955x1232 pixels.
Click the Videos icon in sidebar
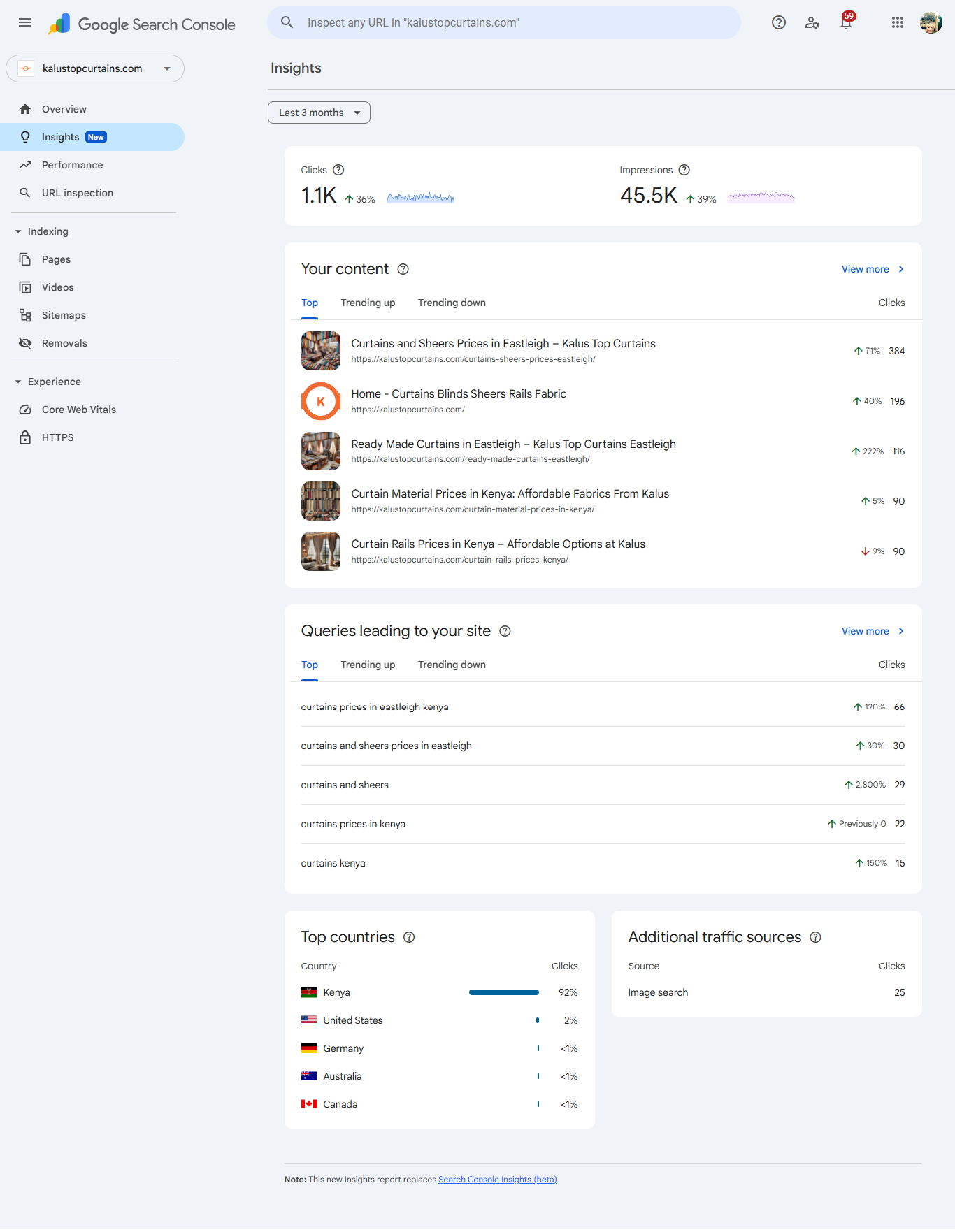point(25,287)
